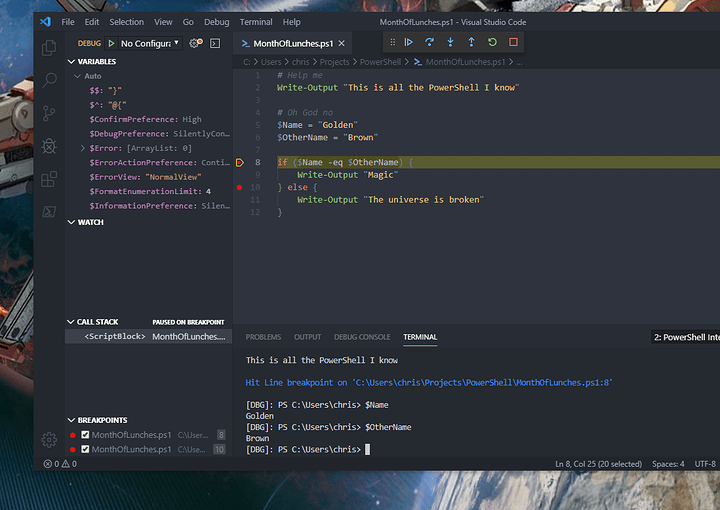Click Continue in debug toolbar
Image resolution: width=720 pixels, height=510 pixels.
pyautogui.click(x=408, y=42)
